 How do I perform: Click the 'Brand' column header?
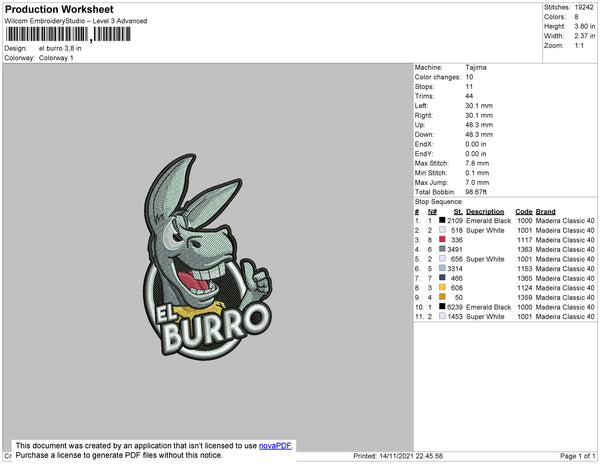tap(545, 212)
